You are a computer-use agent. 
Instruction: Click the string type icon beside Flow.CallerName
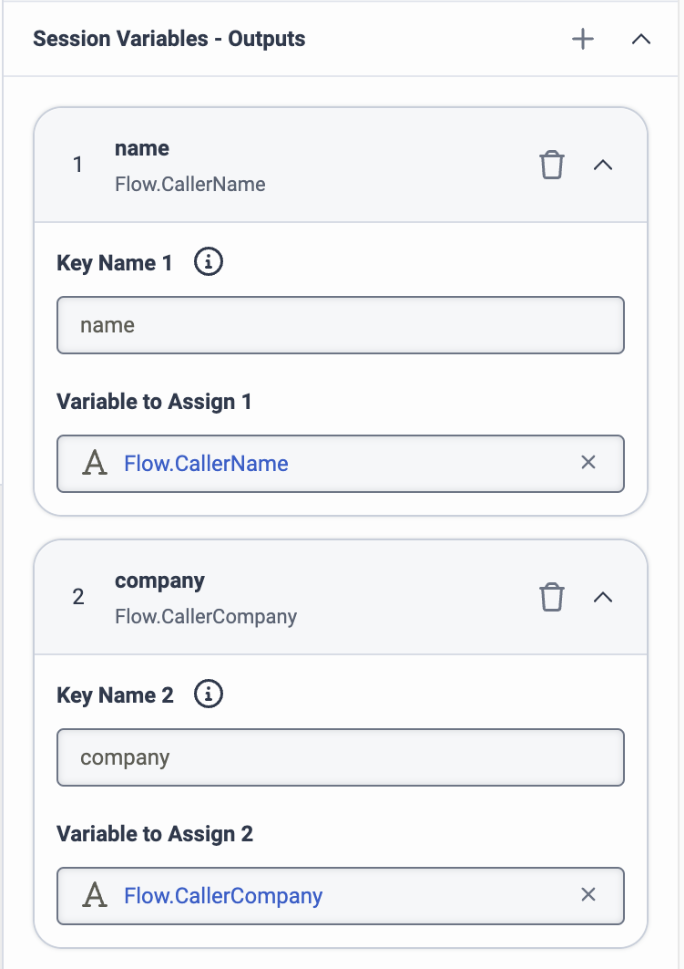click(x=95, y=463)
